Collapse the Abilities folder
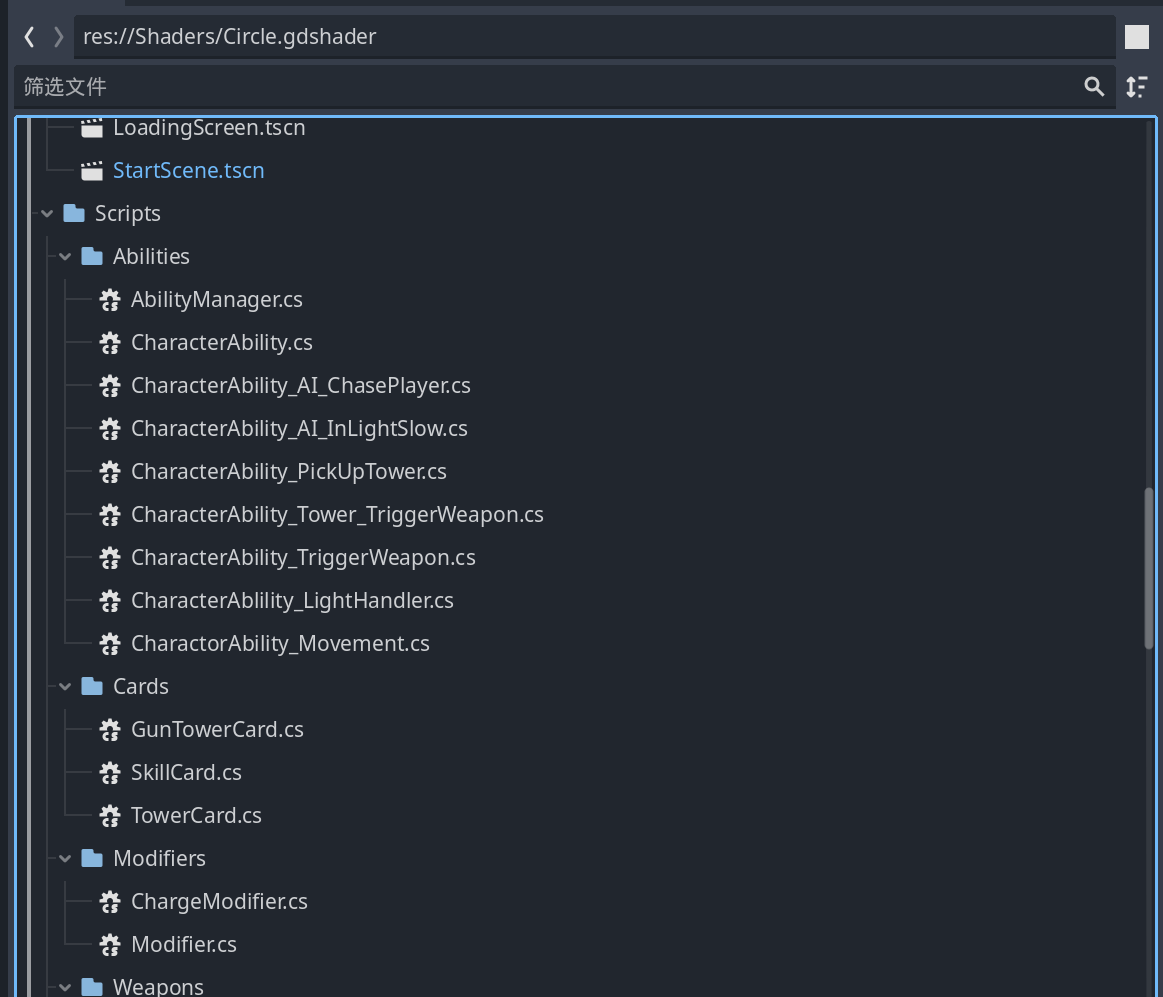Viewport: 1163px width, 997px height. pyautogui.click(x=65, y=257)
